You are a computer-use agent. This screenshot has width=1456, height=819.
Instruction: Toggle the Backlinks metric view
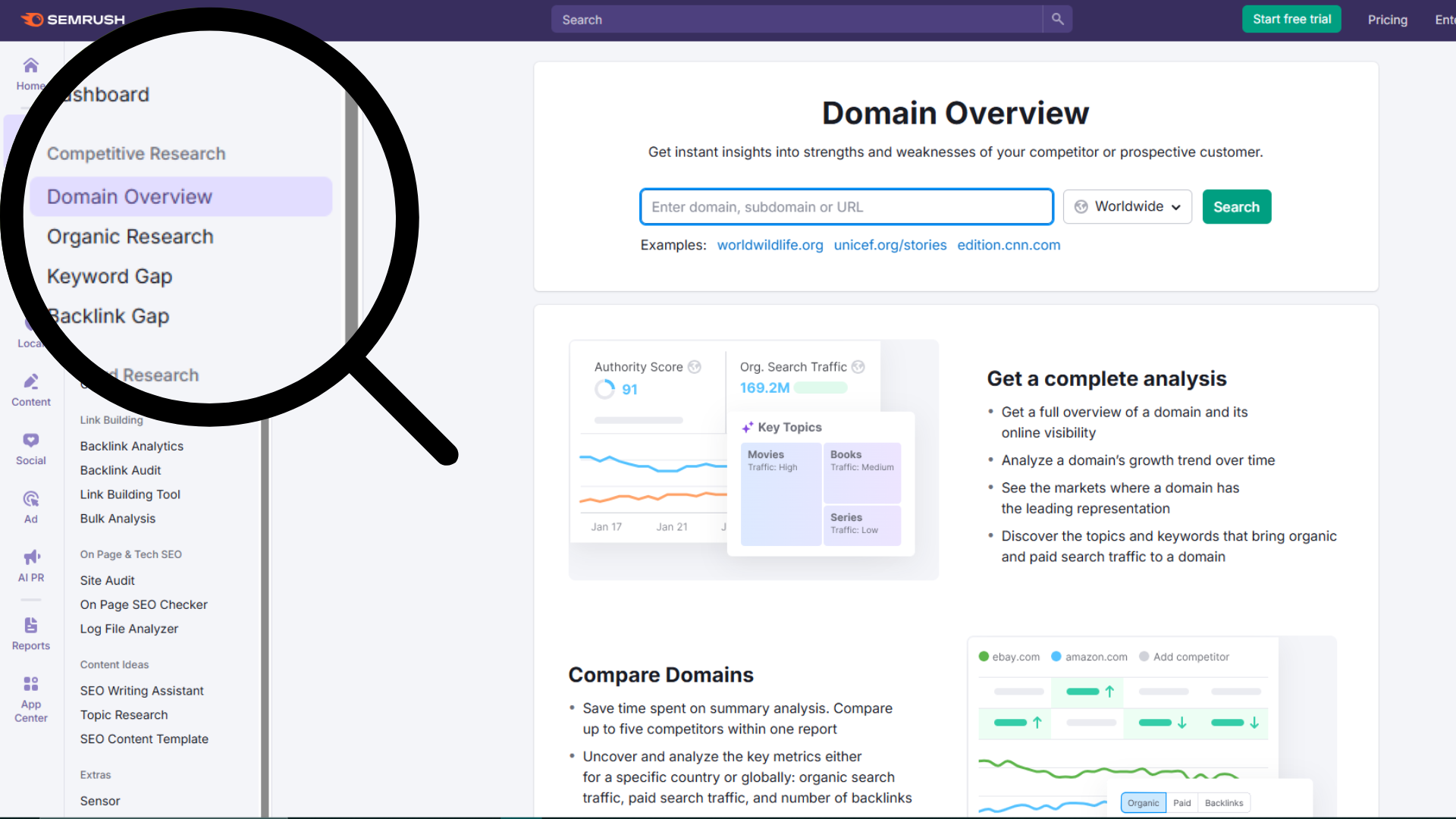click(x=1224, y=802)
